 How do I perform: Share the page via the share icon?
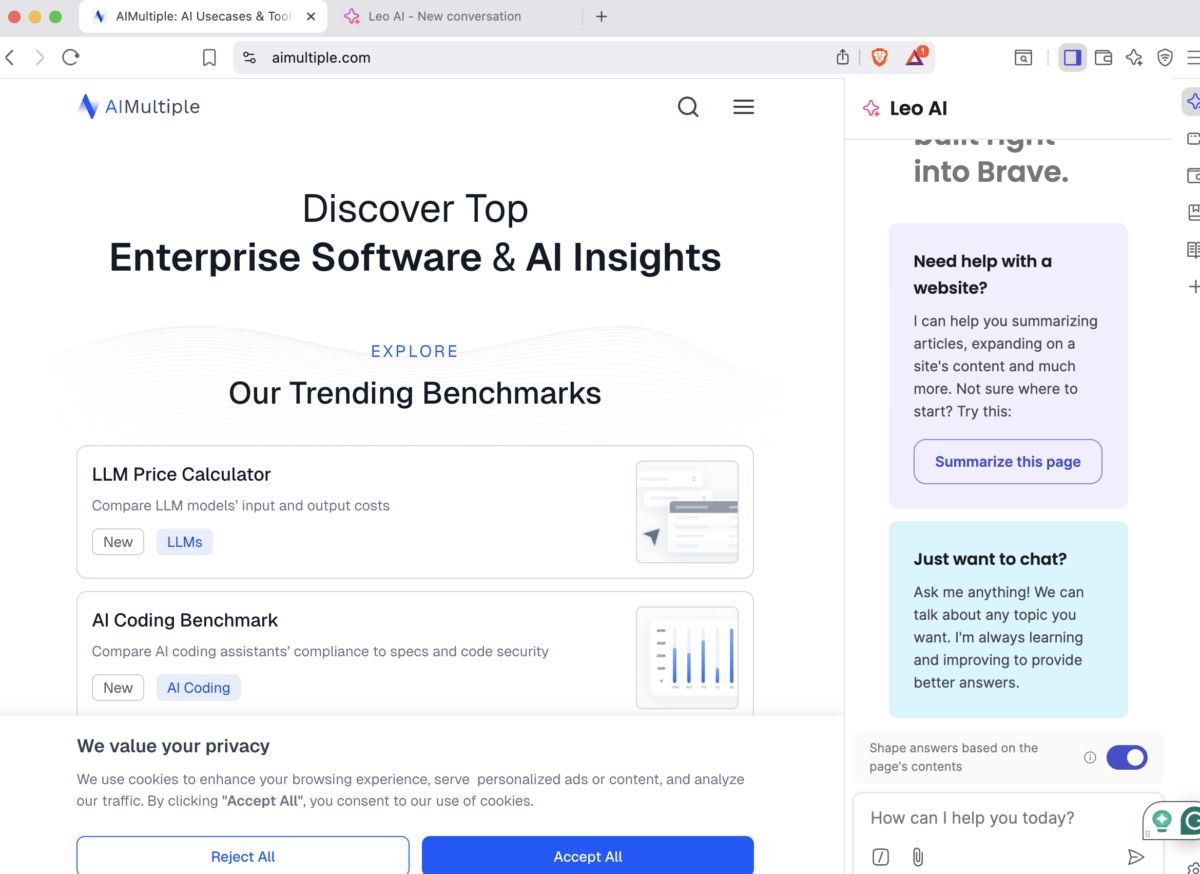(x=842, y=57)
